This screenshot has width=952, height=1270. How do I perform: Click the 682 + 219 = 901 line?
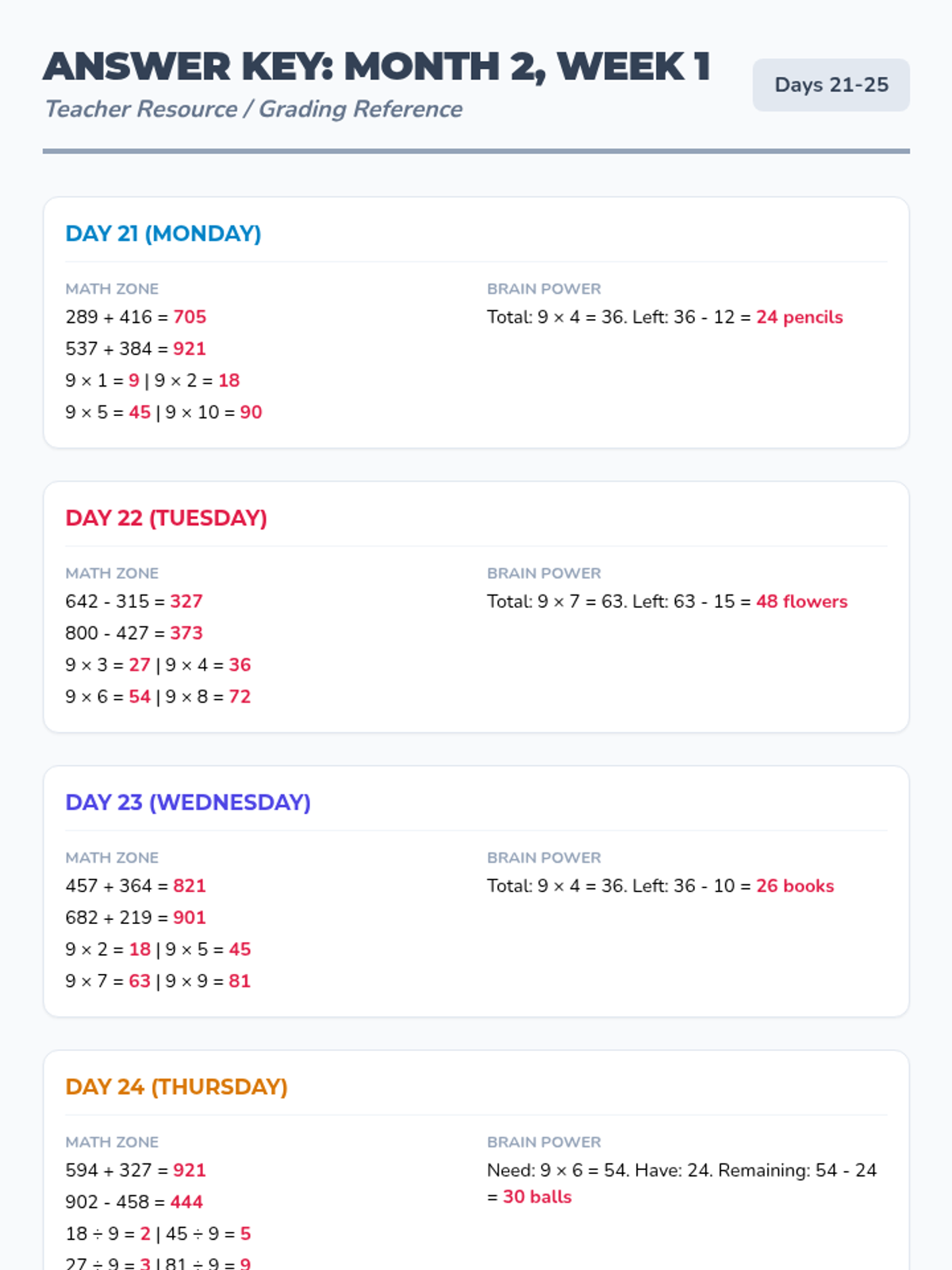click(x=136, y=917)
